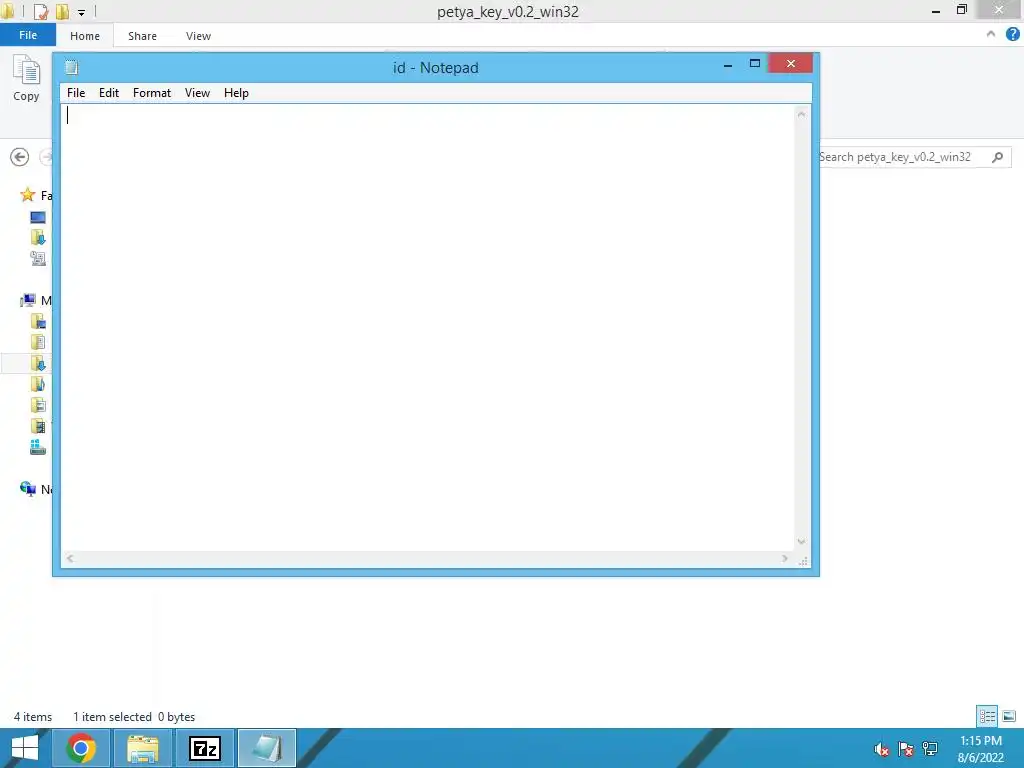
Task: Open the Videos folder under This PC
Action: (x=38, y=426)
